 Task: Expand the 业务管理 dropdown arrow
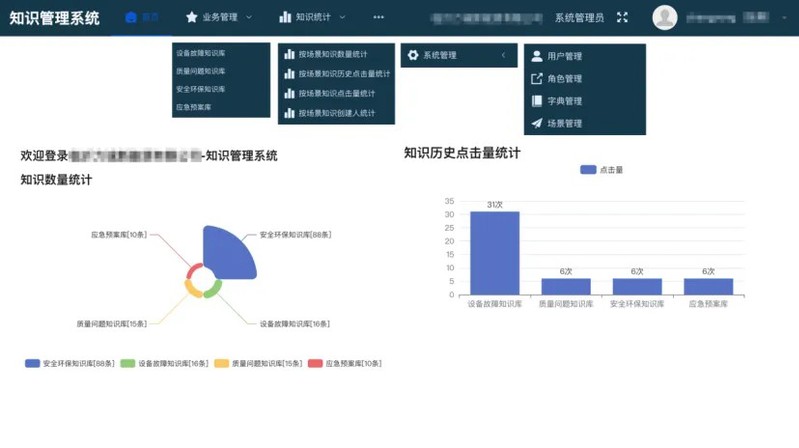249,17
